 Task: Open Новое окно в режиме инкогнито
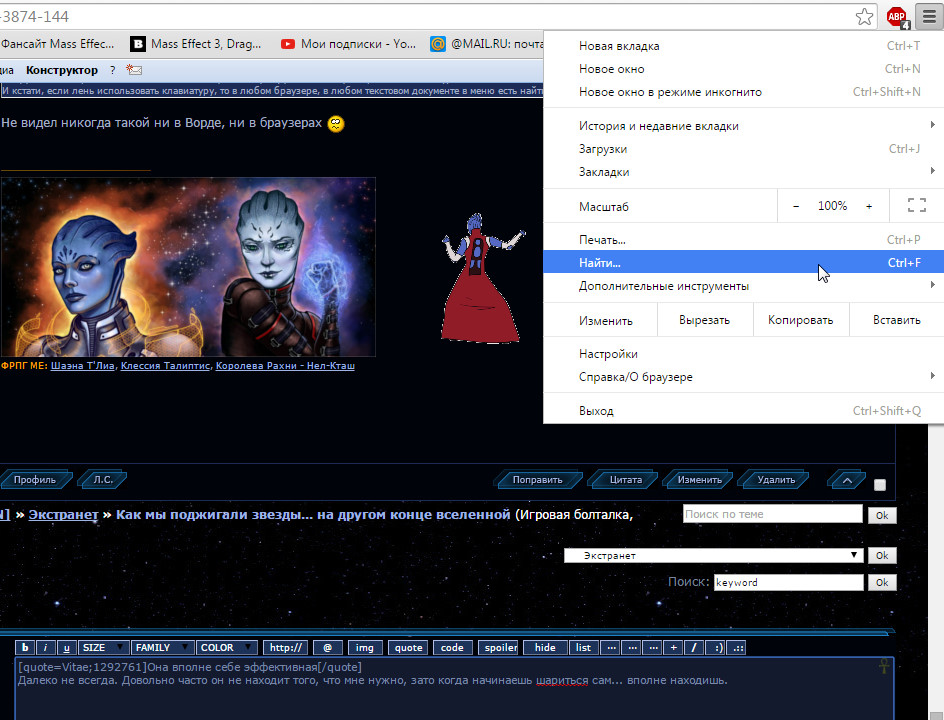click(744, 92)
